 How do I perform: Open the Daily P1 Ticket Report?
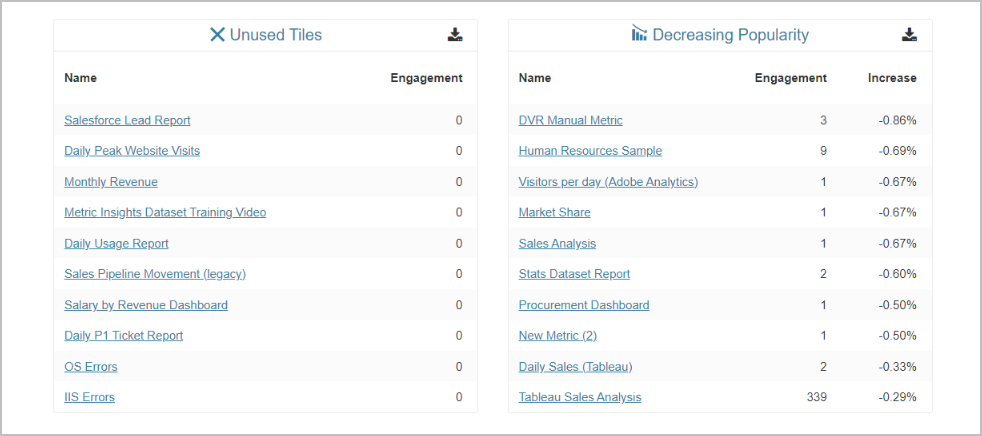(124, 336)
